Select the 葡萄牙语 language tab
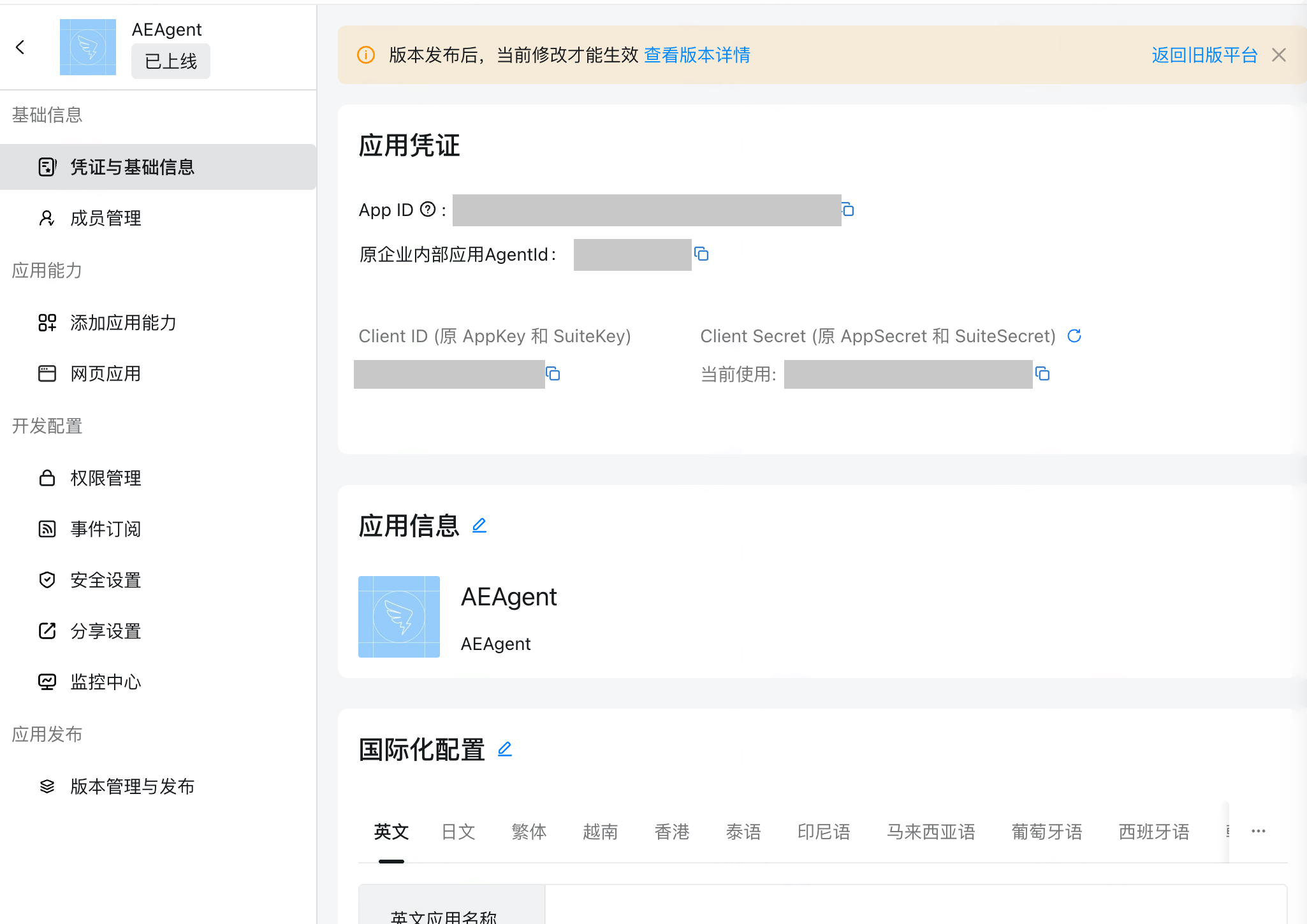The height and width of the screenshot is (924, 1307). [x=1047, y=832]
